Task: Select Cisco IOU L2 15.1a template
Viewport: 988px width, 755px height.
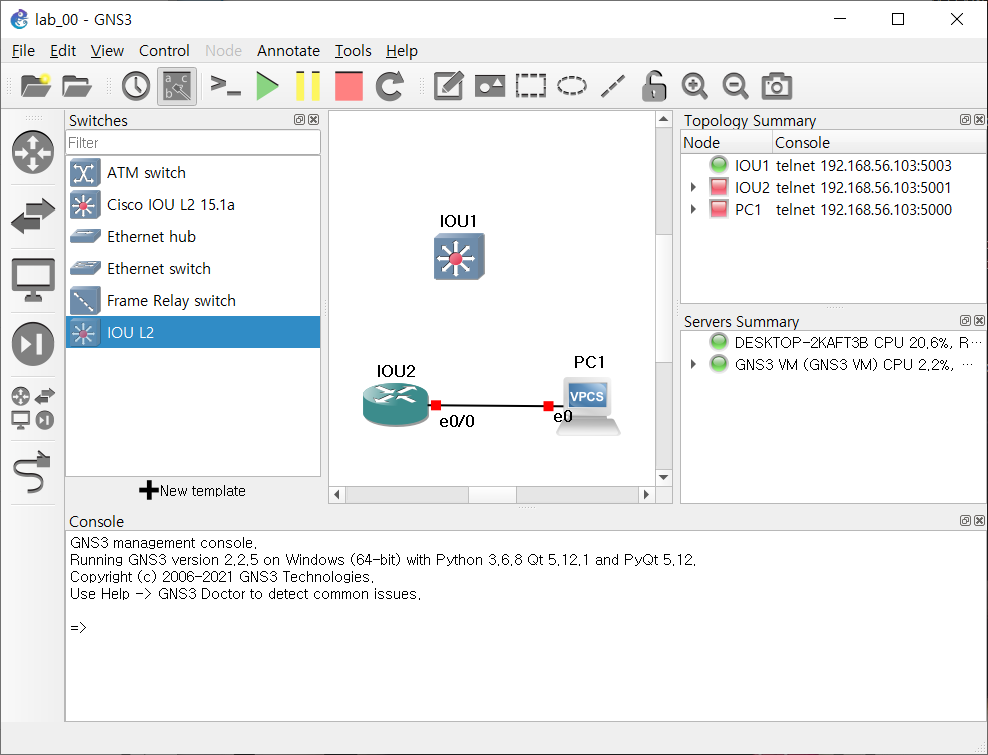Action: click(x=193, y=205)
